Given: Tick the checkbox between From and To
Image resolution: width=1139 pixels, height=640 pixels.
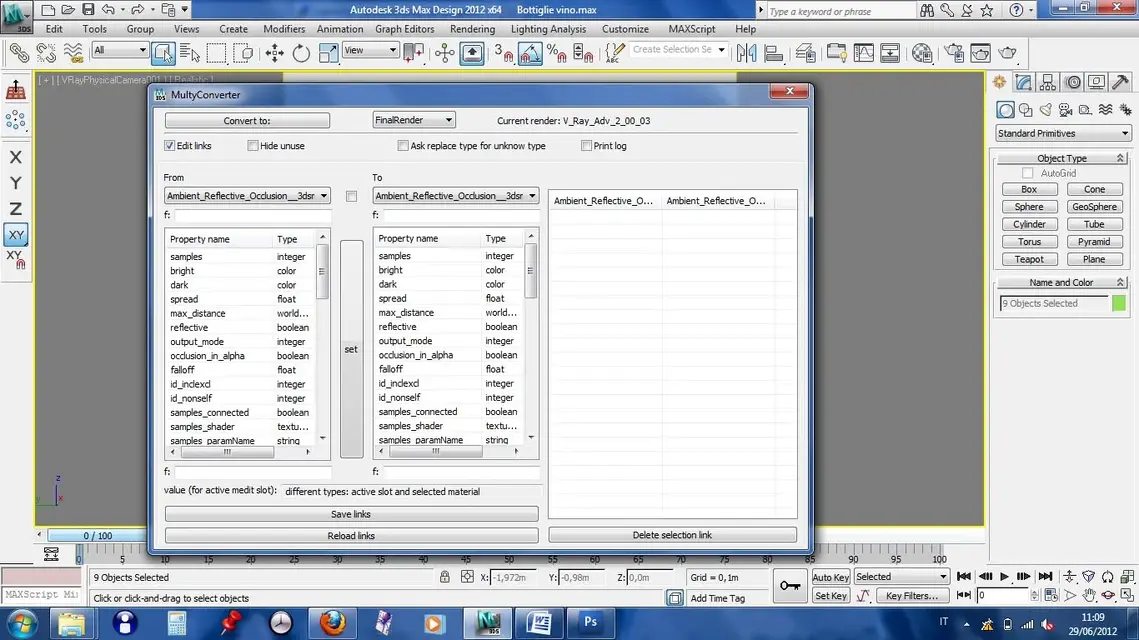Looking at the screenshot, I should click(352, 196).
